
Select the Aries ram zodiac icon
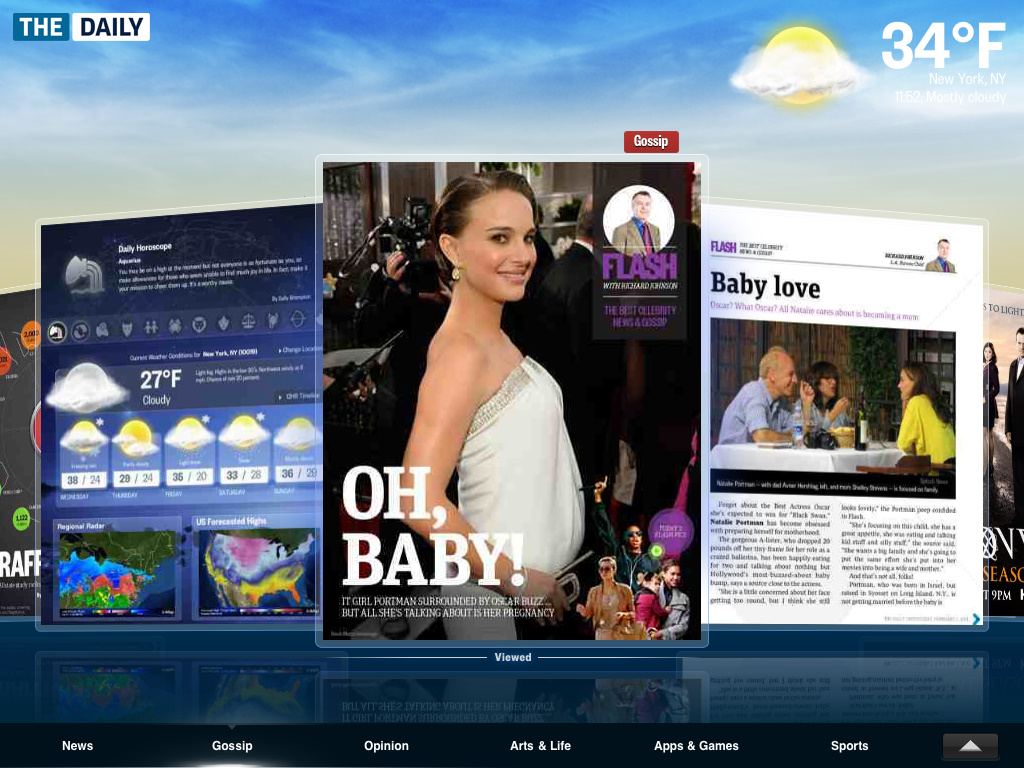(x=103, y=330)
